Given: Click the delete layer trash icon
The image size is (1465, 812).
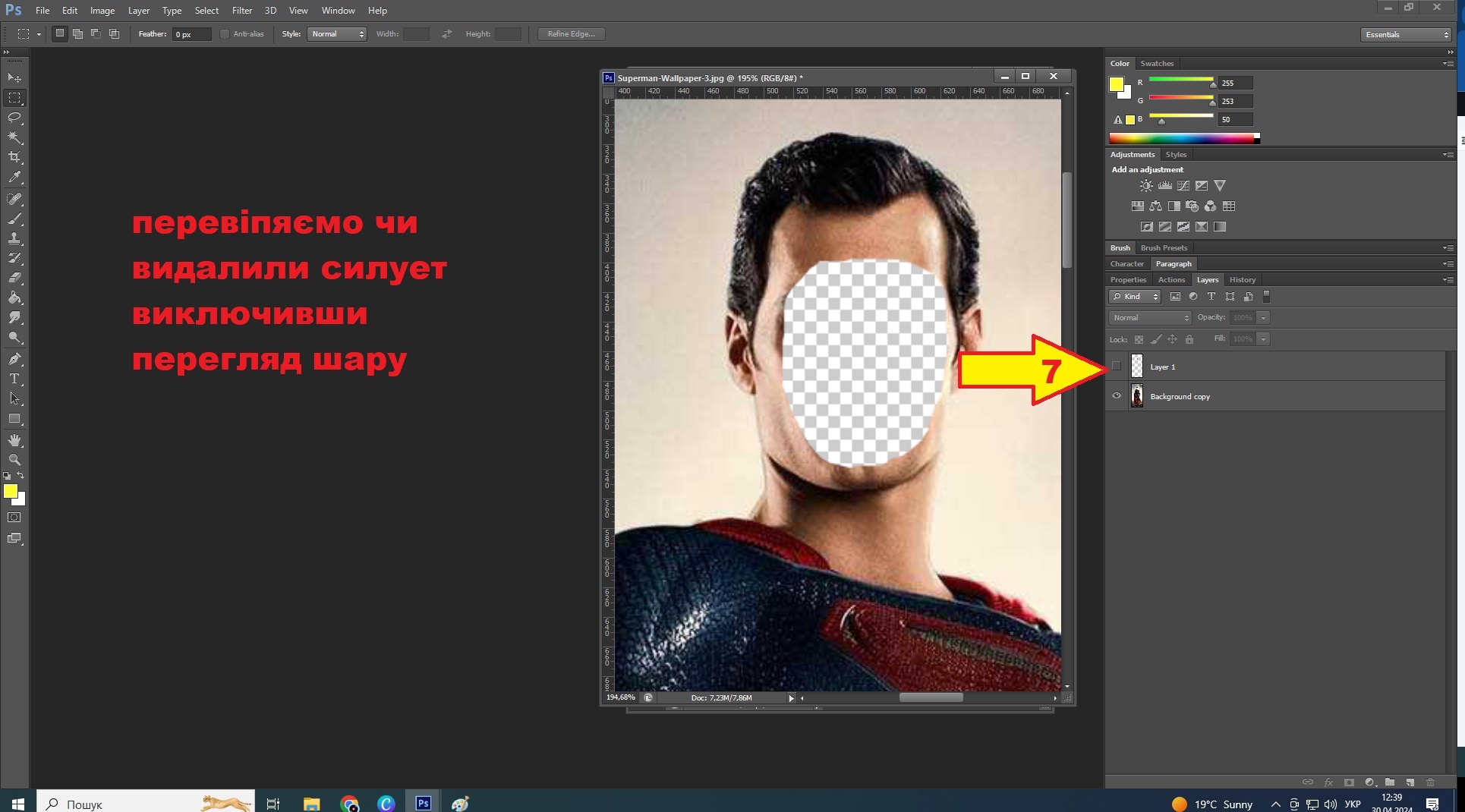Looking at the screenshot, I should point(1430,782).
